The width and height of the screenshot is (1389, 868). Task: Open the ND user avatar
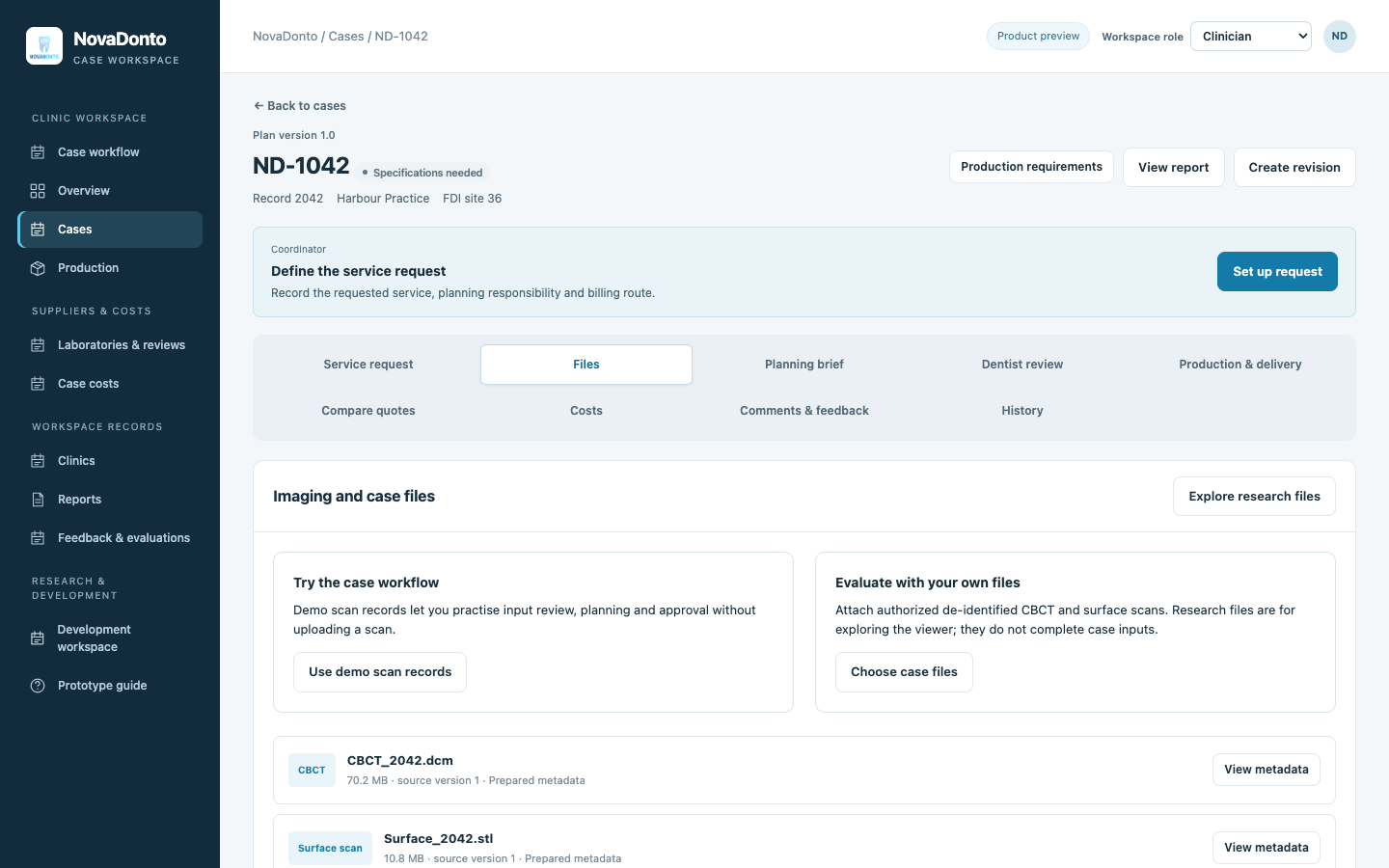tap(1339, 37)
